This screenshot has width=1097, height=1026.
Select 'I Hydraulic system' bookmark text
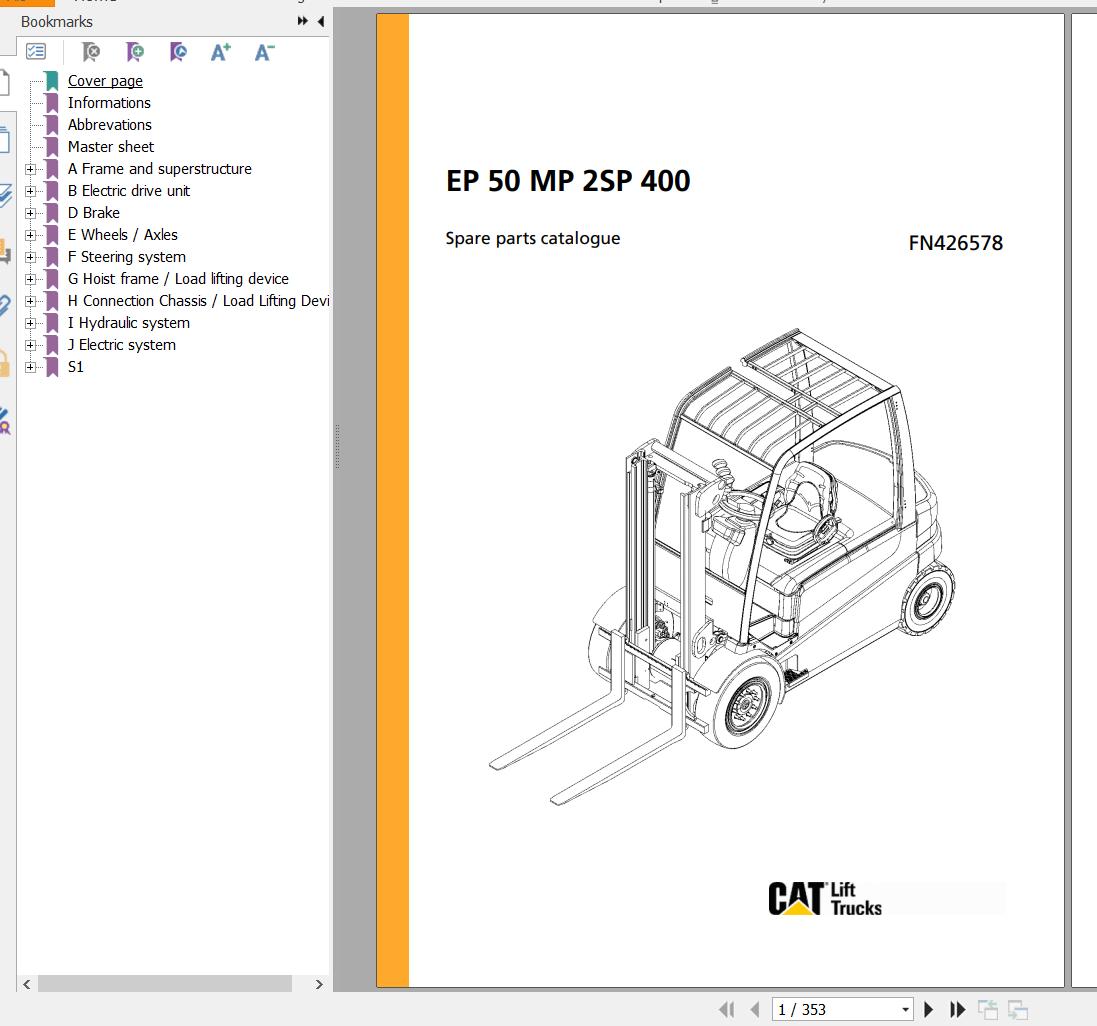pos(129,323)
